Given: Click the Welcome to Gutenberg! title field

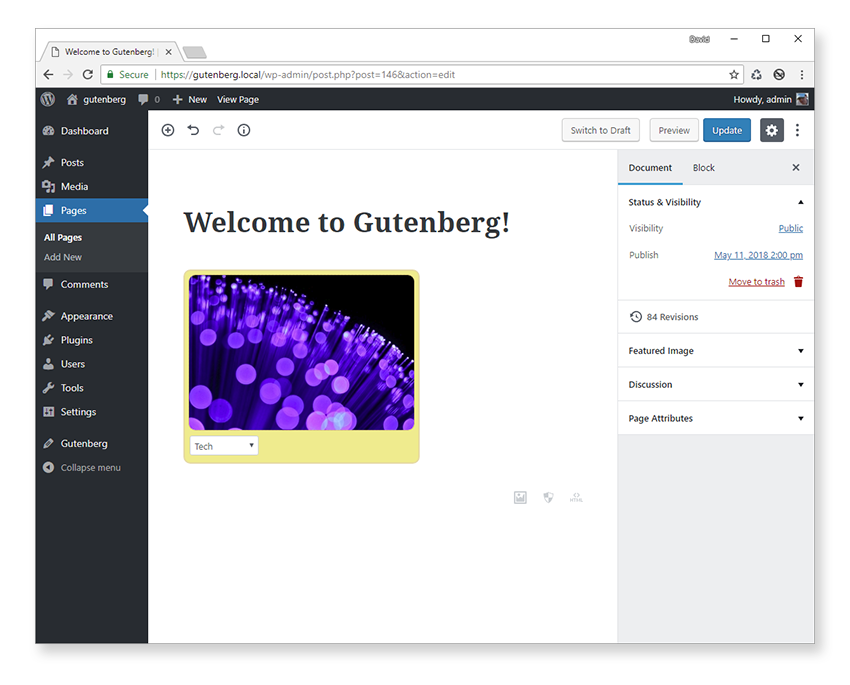Looking at the screenshot, I should click(346, 222).
